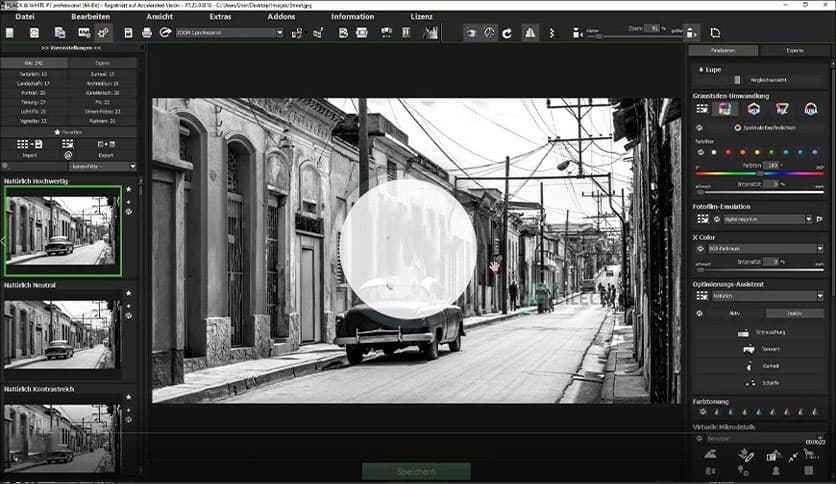
Task: Open the Optimierungs-Assistent Natürlich dropdown
Action: (x=766, y=296)
